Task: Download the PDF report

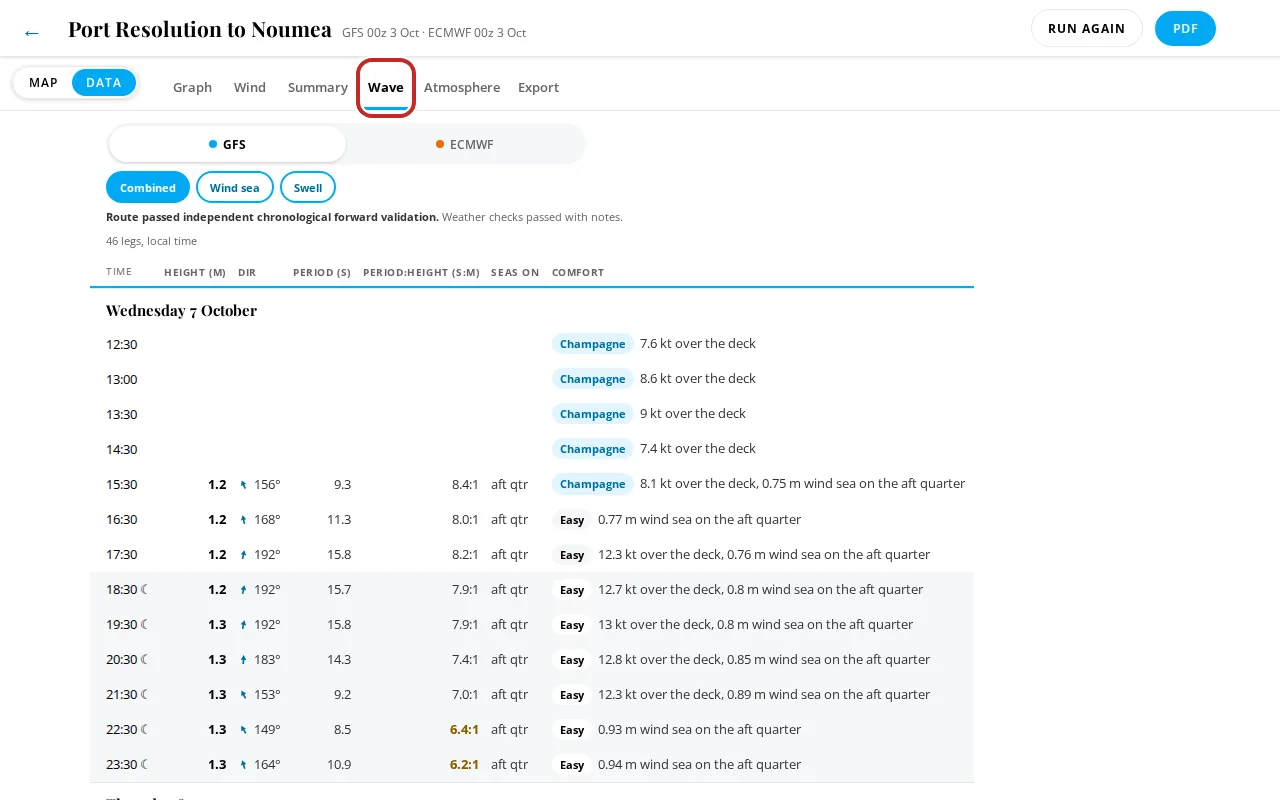Action: (1185, 28)
